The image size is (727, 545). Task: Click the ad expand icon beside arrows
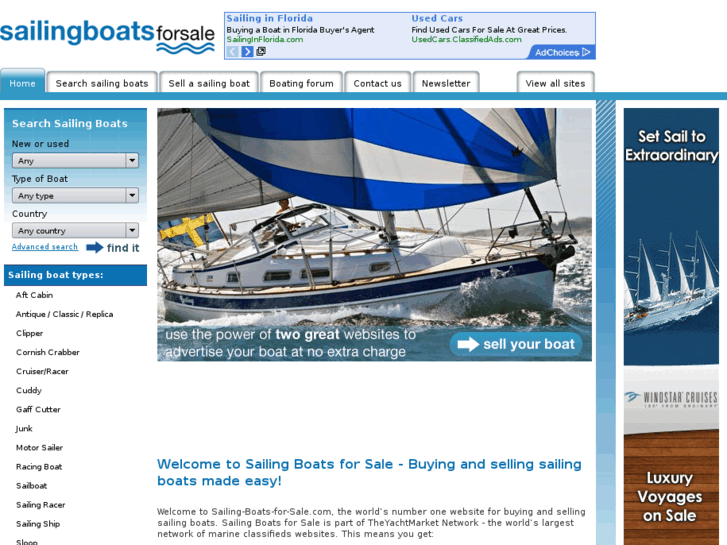tap(261, 51)
